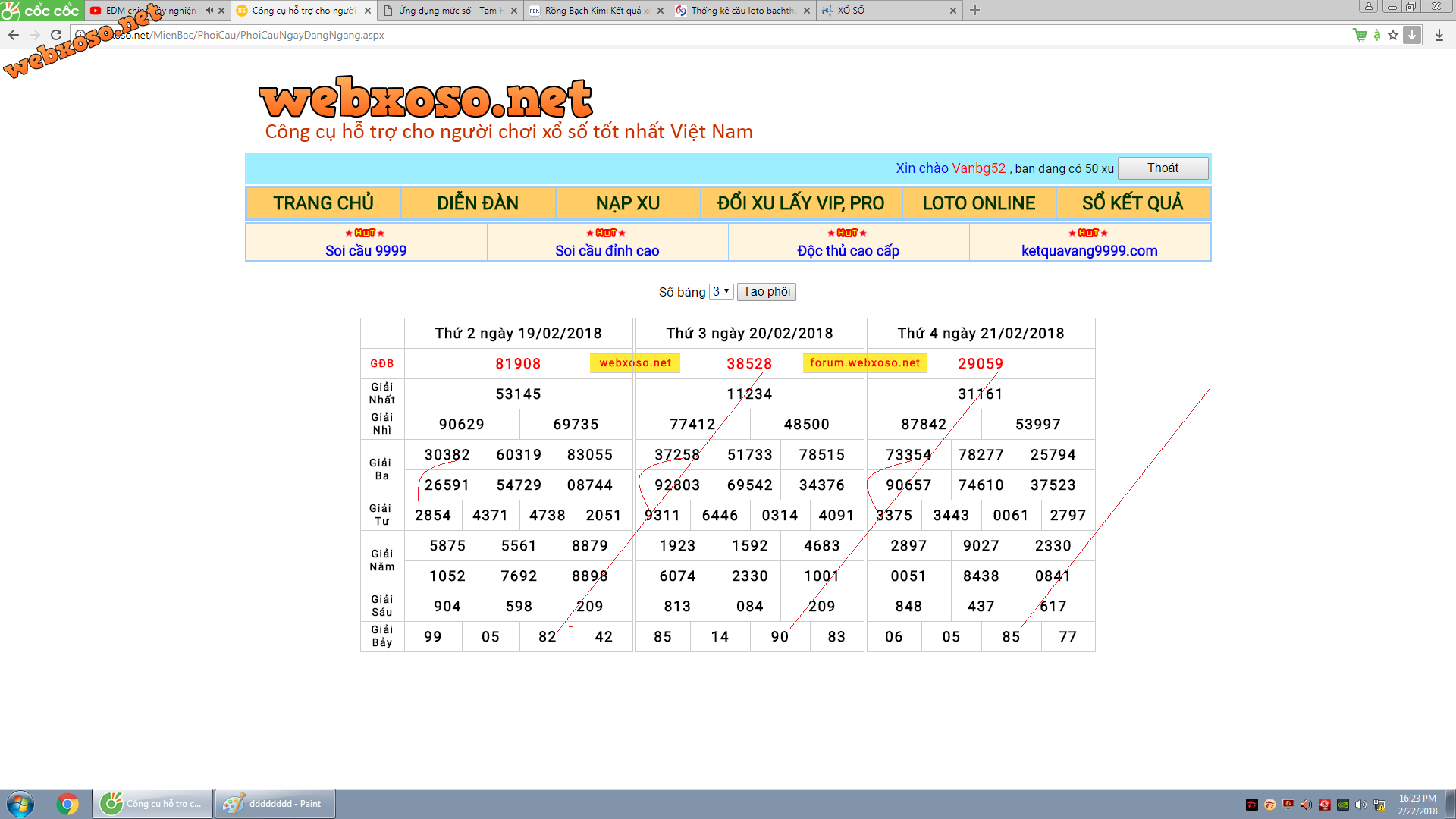Screen dimensions: 1456x819
Task: Click special prize 29059
Action: coord(981,364)
